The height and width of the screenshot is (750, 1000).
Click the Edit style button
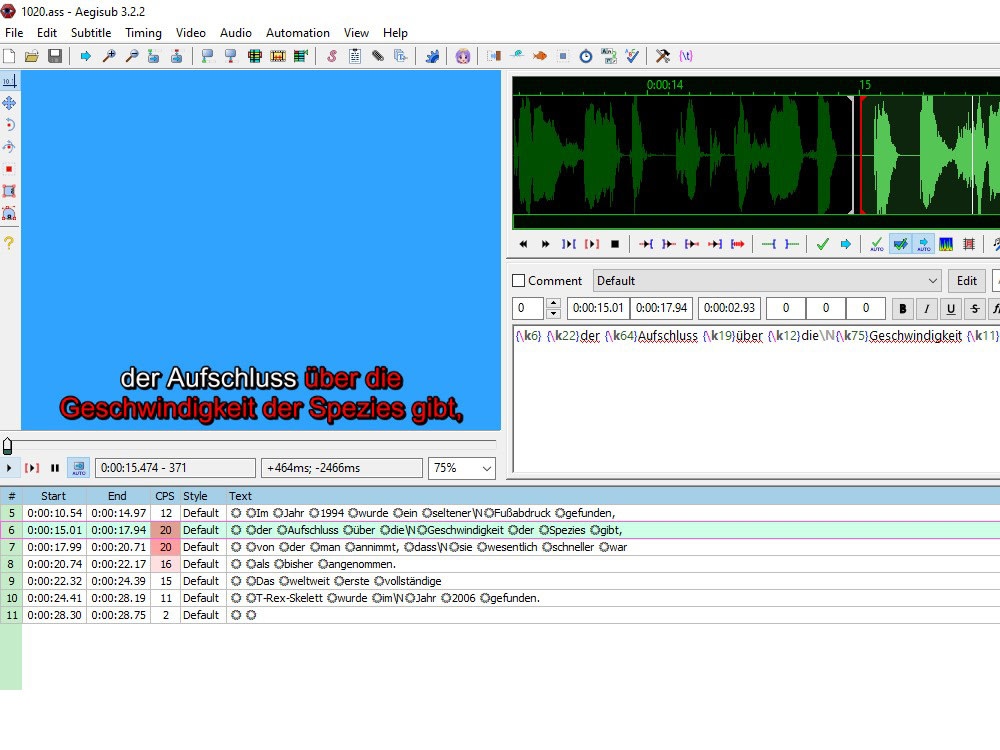coord(967,281)
